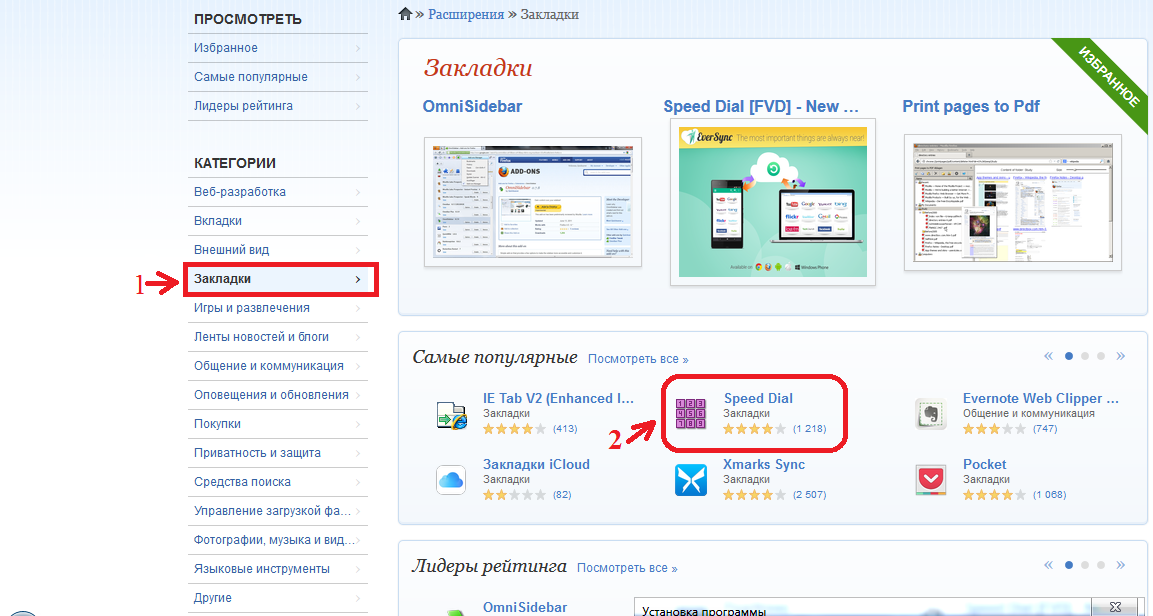The width and height of the screenshot is (1153, 616).
Task: Select the Закладки category
Action: 278,279
